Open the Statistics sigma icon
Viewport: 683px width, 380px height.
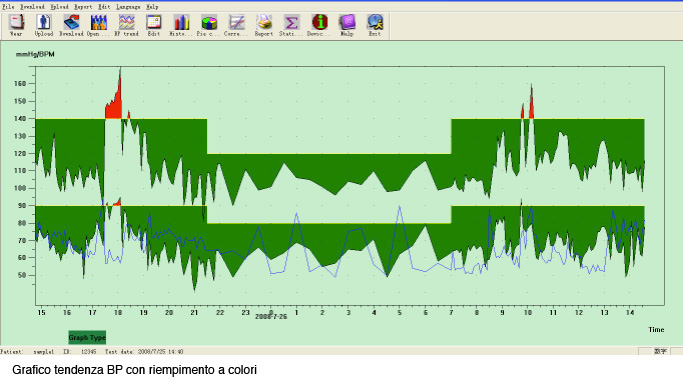(291, 25)
